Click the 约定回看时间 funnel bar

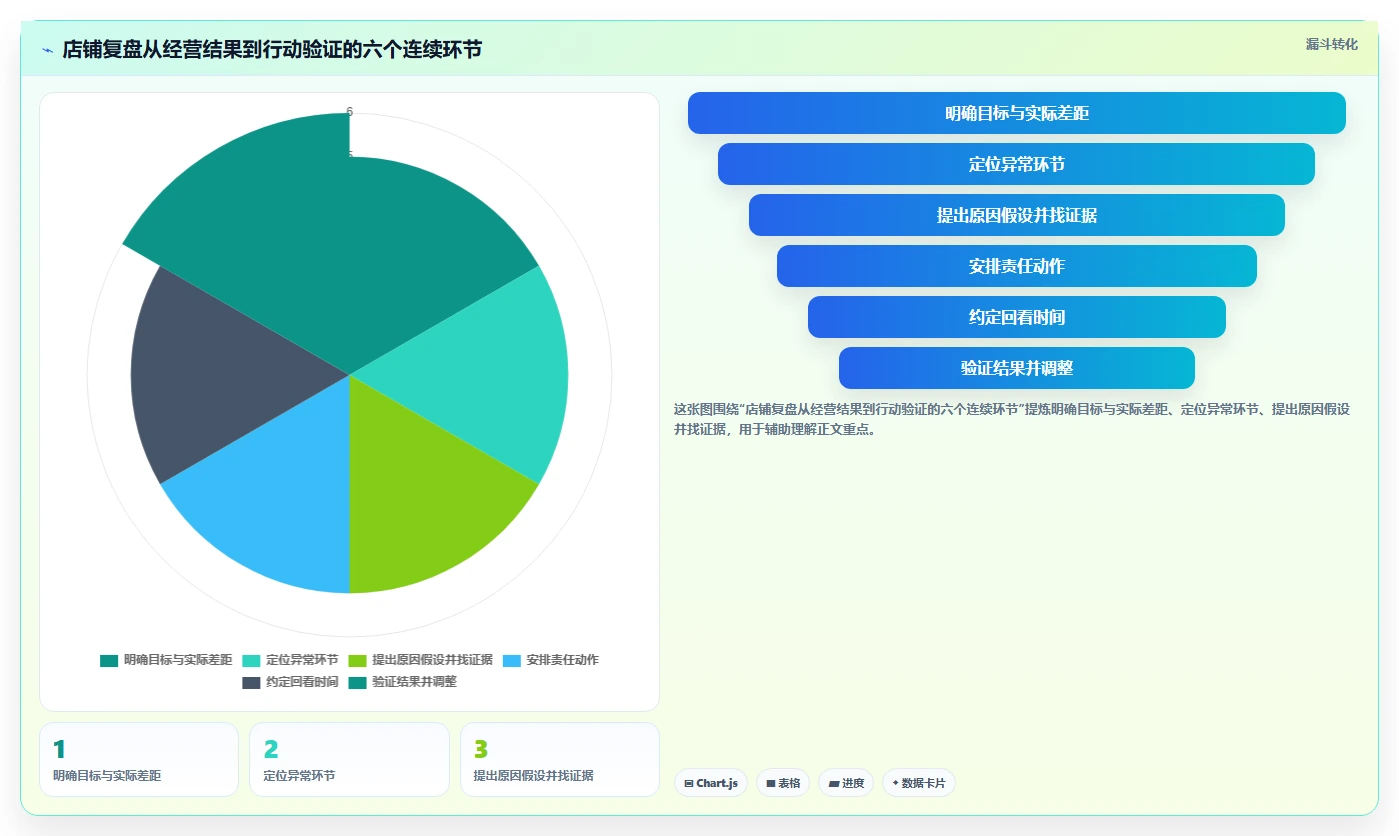coord(1017,317)
